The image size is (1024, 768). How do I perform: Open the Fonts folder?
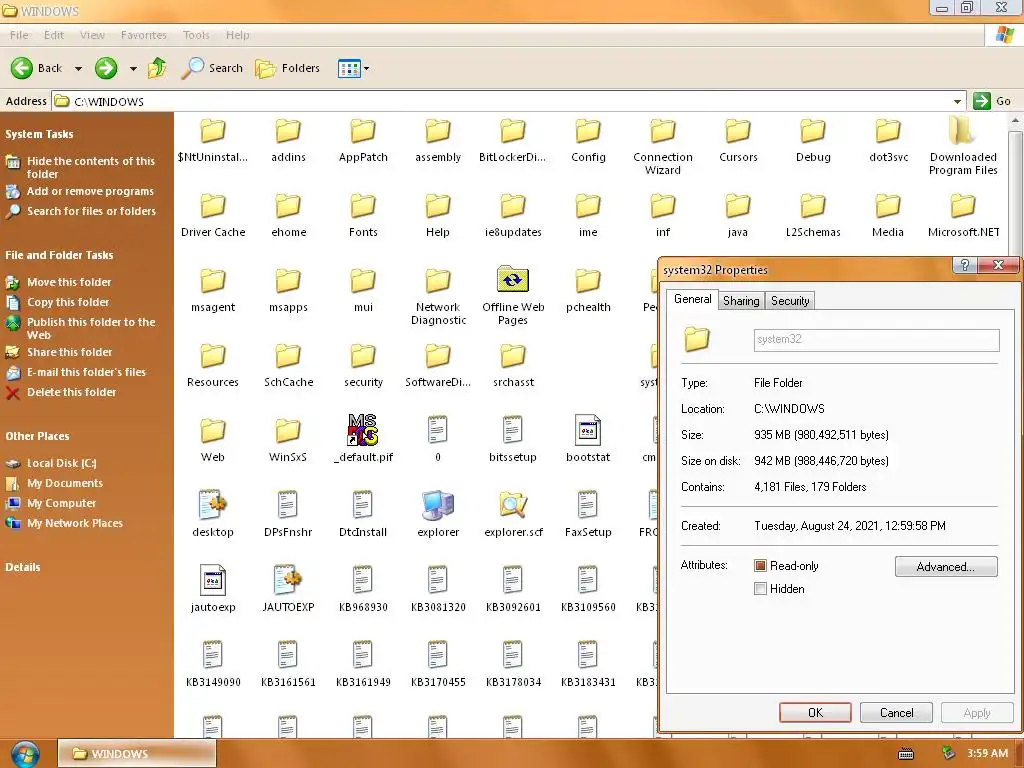tap(363, 216)
